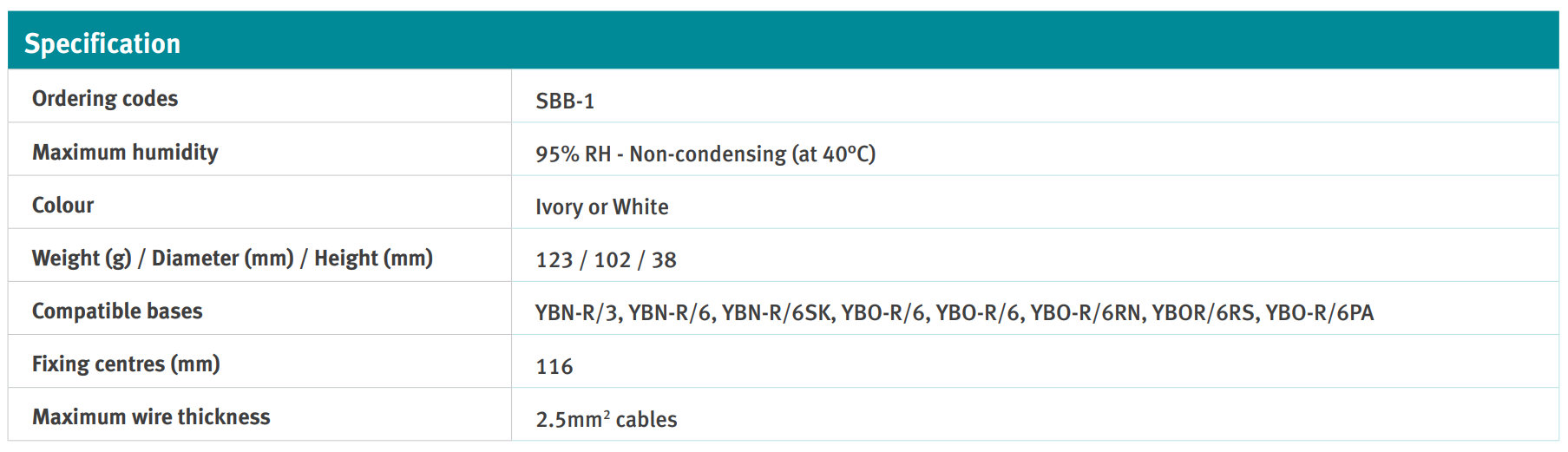The height and width of the screenshot is (452, 1568).
Task: Click the word White in Colour value
Action: [x=640, y=207]
